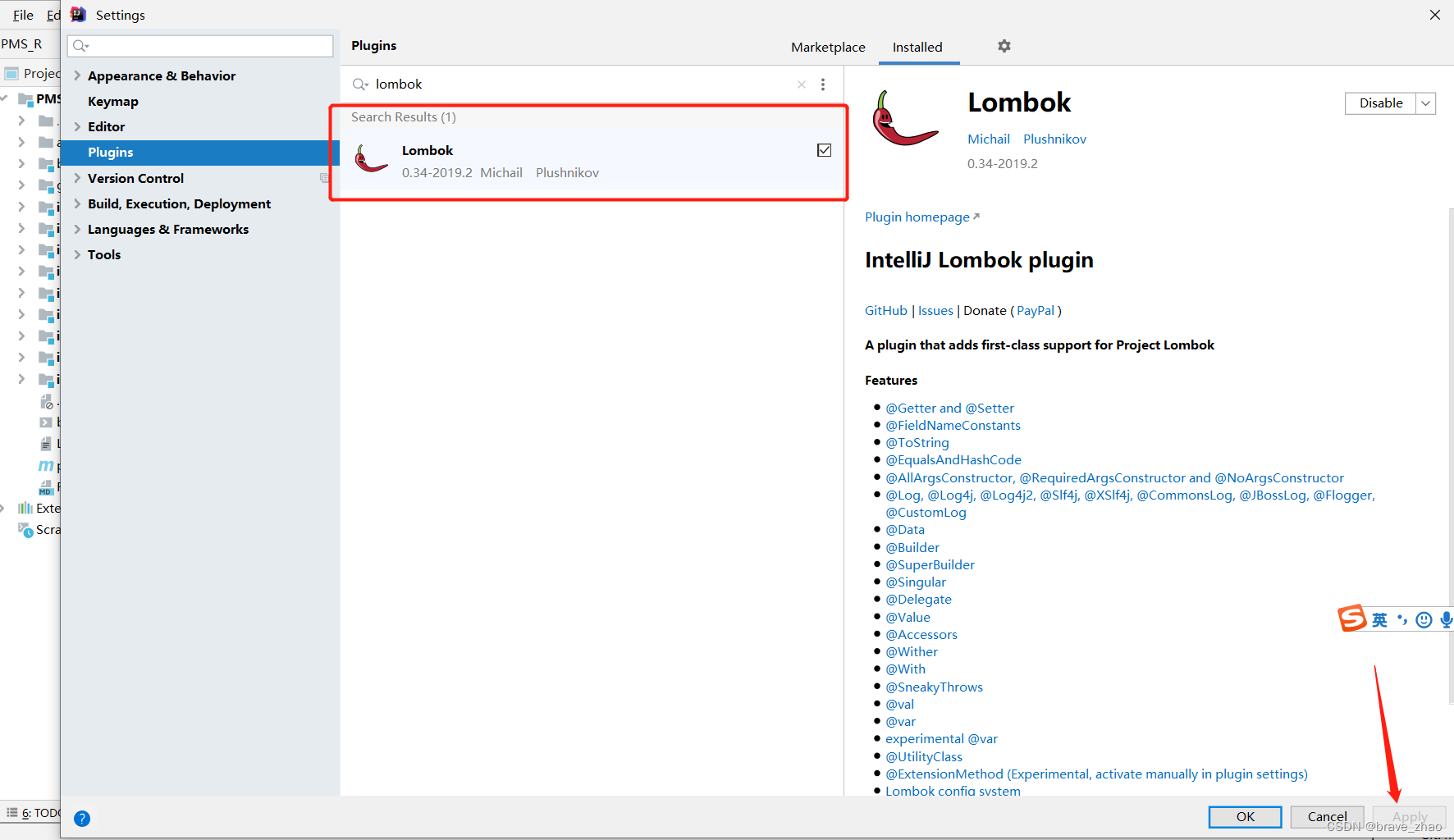
Task: Toggle the Lombok plugin enabled checkbox
Action: [825, 150]
